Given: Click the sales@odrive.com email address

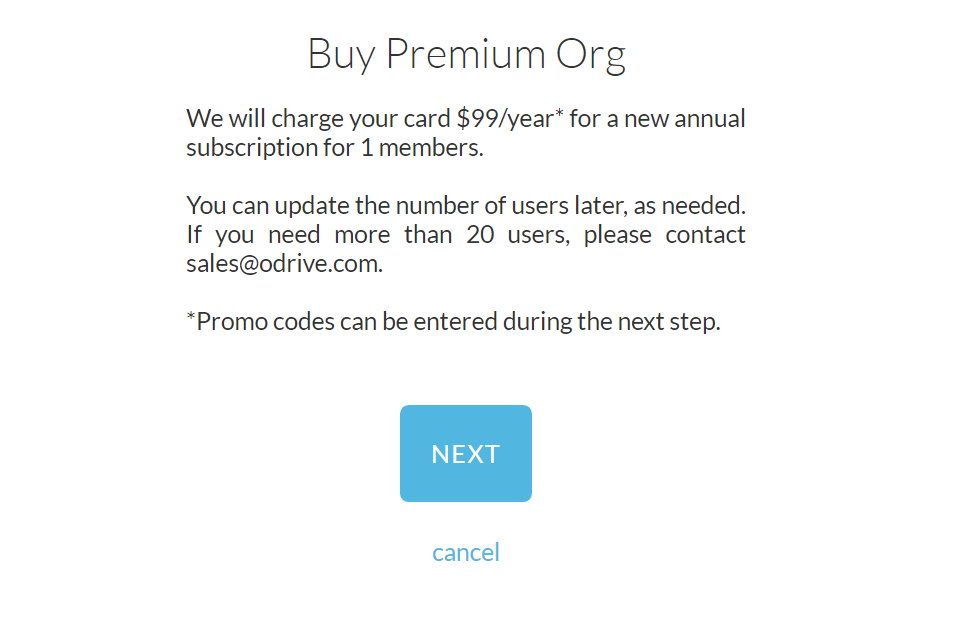Looking at the screenshot, I should (283, 265).
